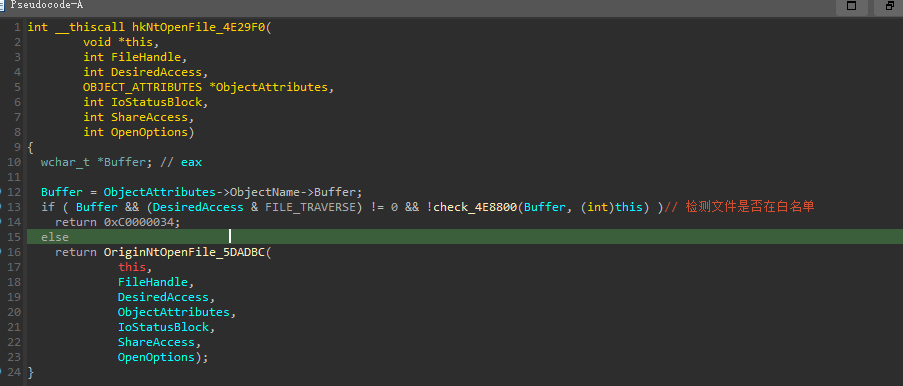Click the ObjectName member on line 12

tap(265, 192)
